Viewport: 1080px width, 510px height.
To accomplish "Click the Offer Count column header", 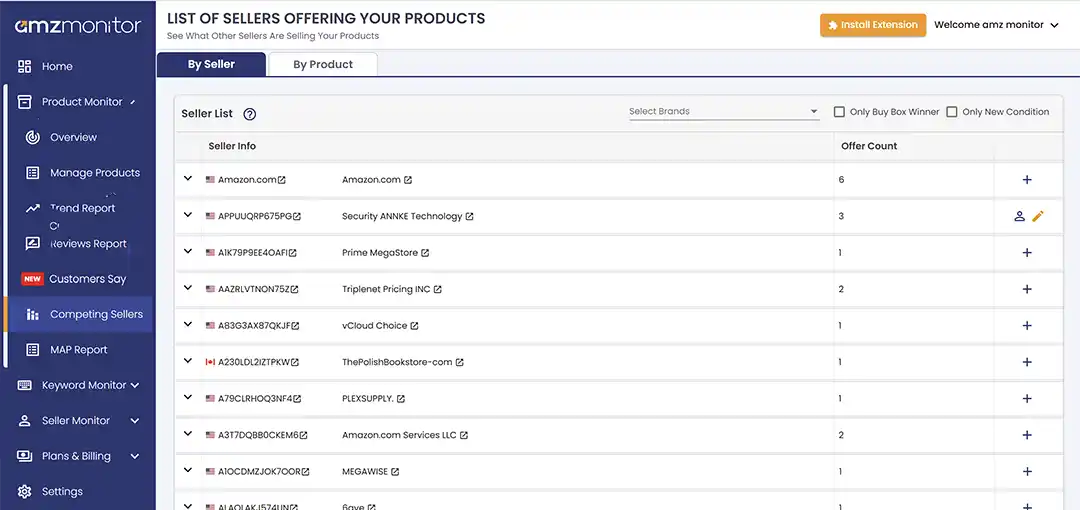I will point(869,146).
